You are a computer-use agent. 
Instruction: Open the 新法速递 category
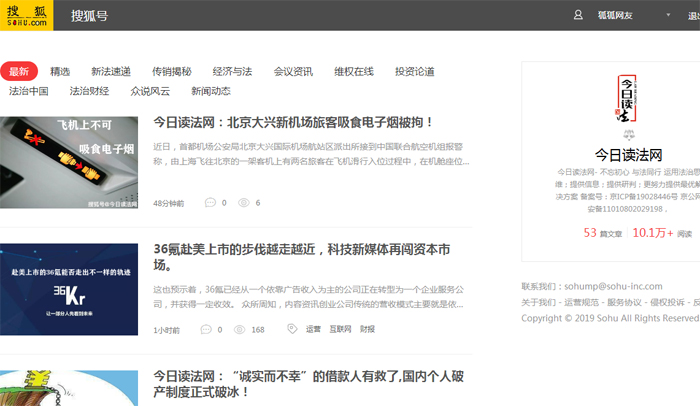[x=111, y=71]
